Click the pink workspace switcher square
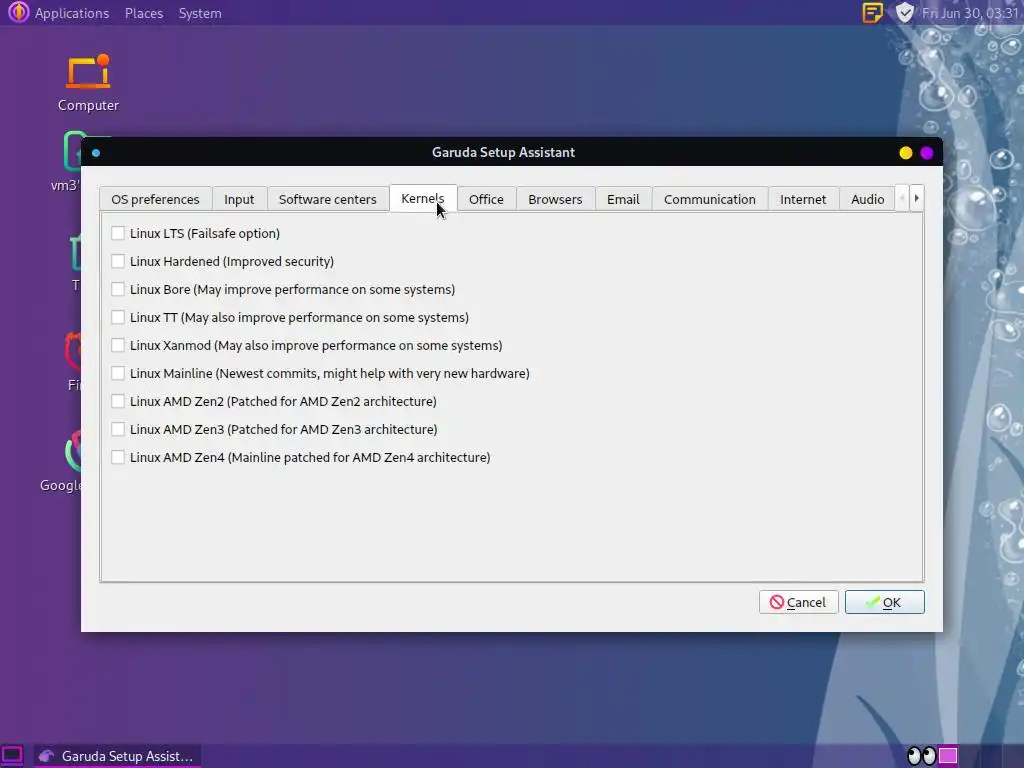The height and width of the screenshot is (768, 1024). click(948, 756)
